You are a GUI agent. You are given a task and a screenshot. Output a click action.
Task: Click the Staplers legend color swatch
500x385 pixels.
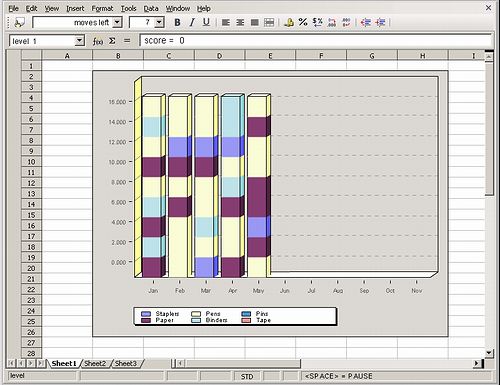pyautogui.click(x=146, y=314)
